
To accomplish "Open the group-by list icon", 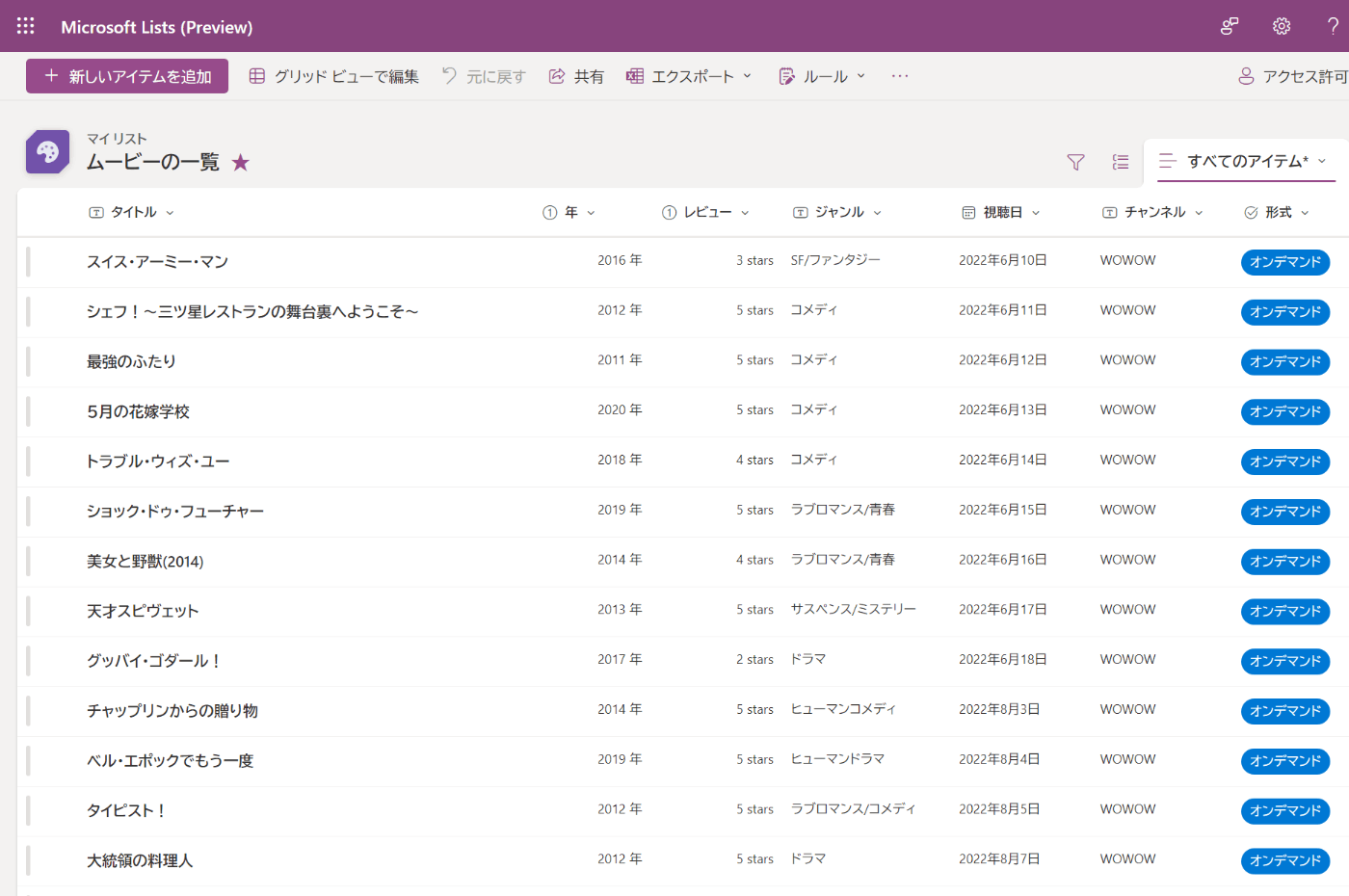I will click(1120, 162).
